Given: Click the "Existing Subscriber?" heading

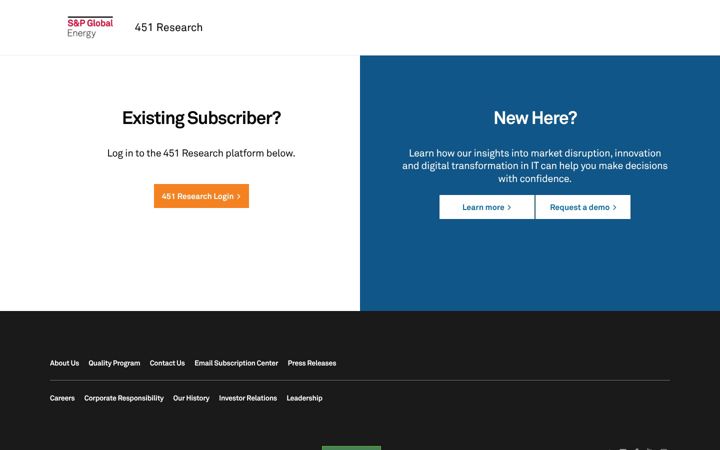Looking at the screenshot, I should coord(202,118).
